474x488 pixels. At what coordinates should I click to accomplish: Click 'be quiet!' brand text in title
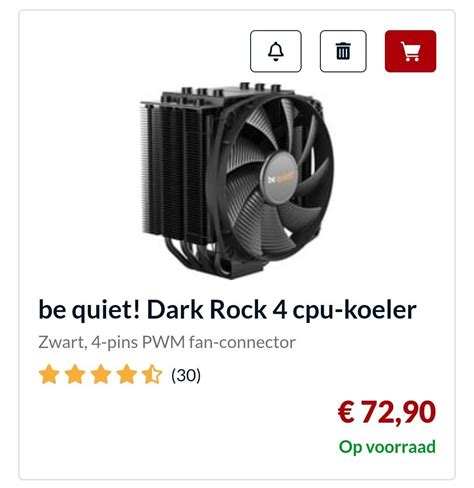click(x=89, y=310)
